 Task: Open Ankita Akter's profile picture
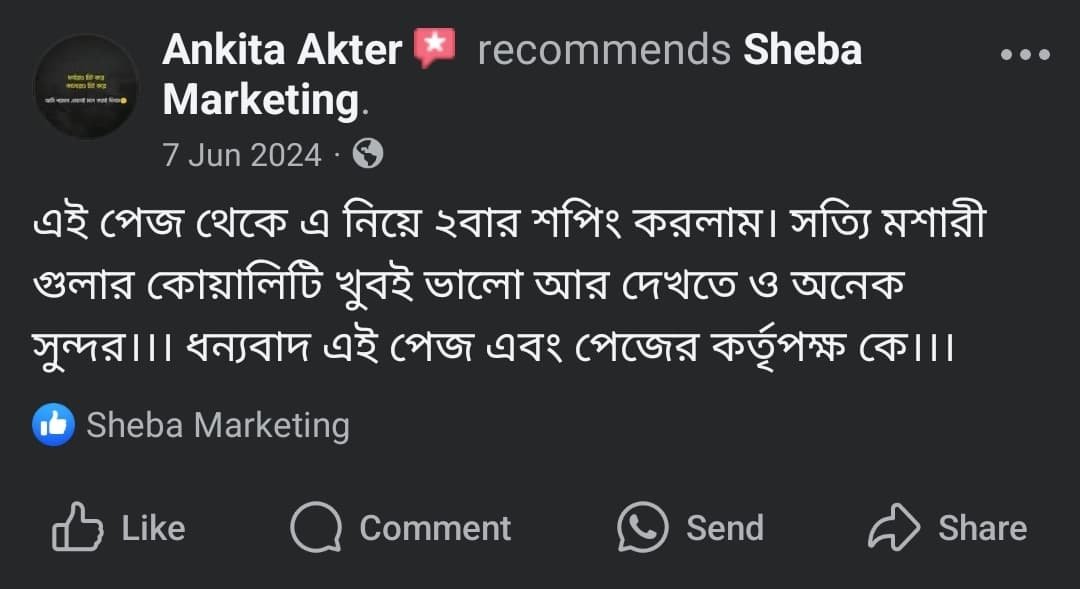(86, 86)
